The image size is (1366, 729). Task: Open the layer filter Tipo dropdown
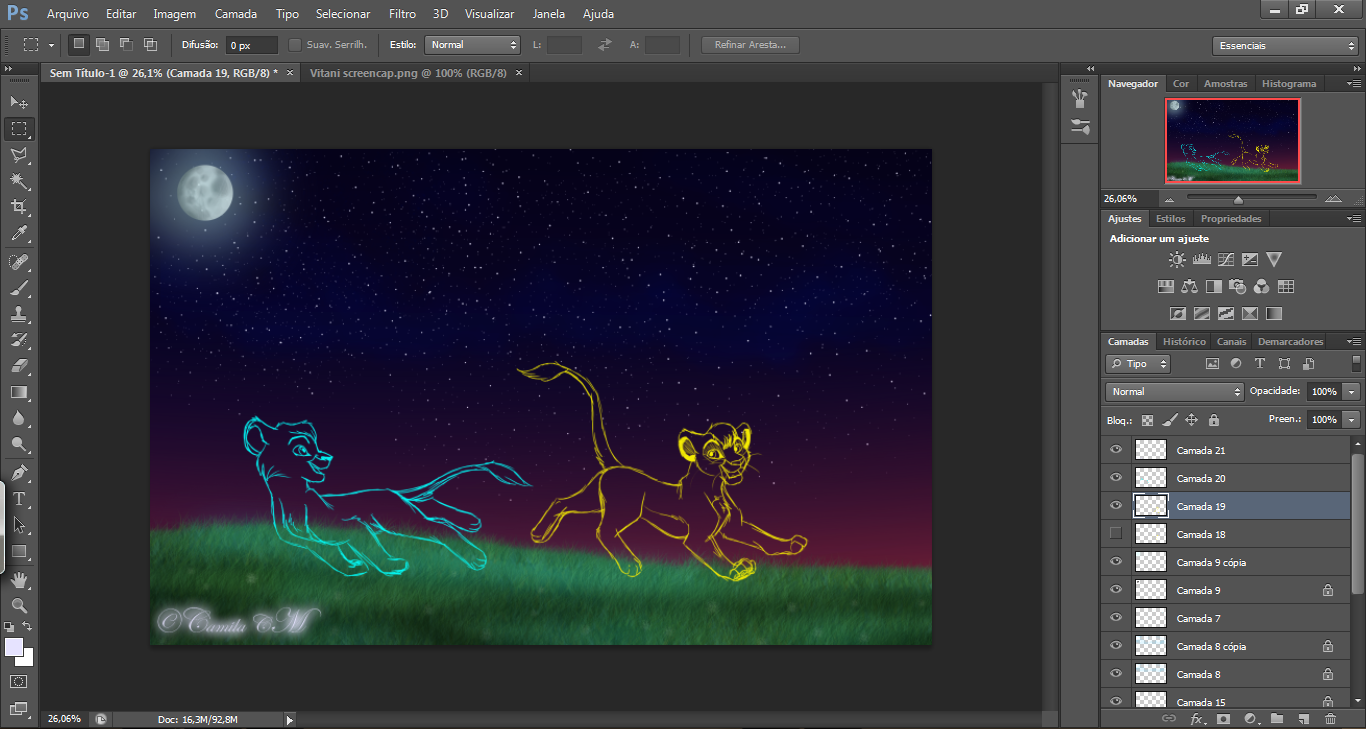[1138, 364]
